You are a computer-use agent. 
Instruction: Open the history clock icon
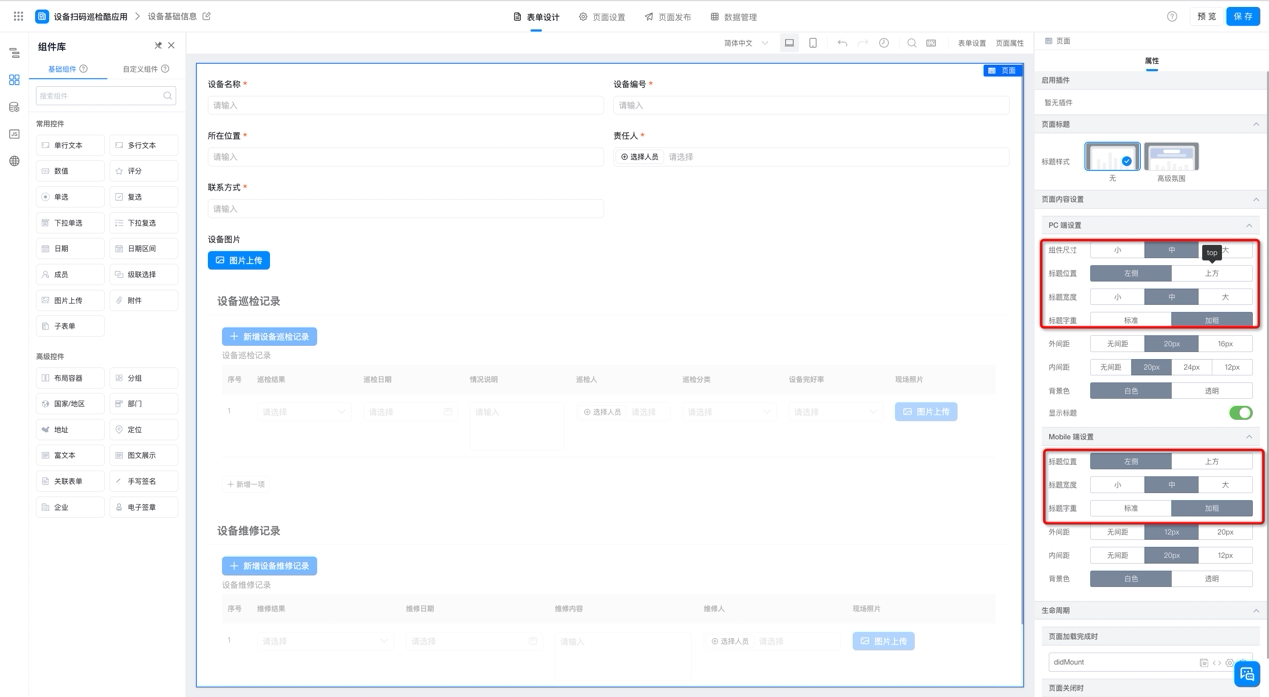click(x=884, y=43)
